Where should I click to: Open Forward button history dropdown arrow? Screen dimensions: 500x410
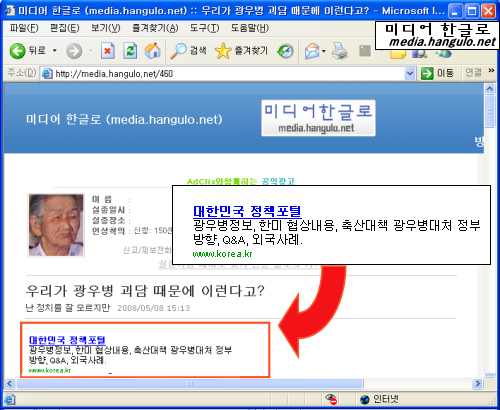pos(91,51)
